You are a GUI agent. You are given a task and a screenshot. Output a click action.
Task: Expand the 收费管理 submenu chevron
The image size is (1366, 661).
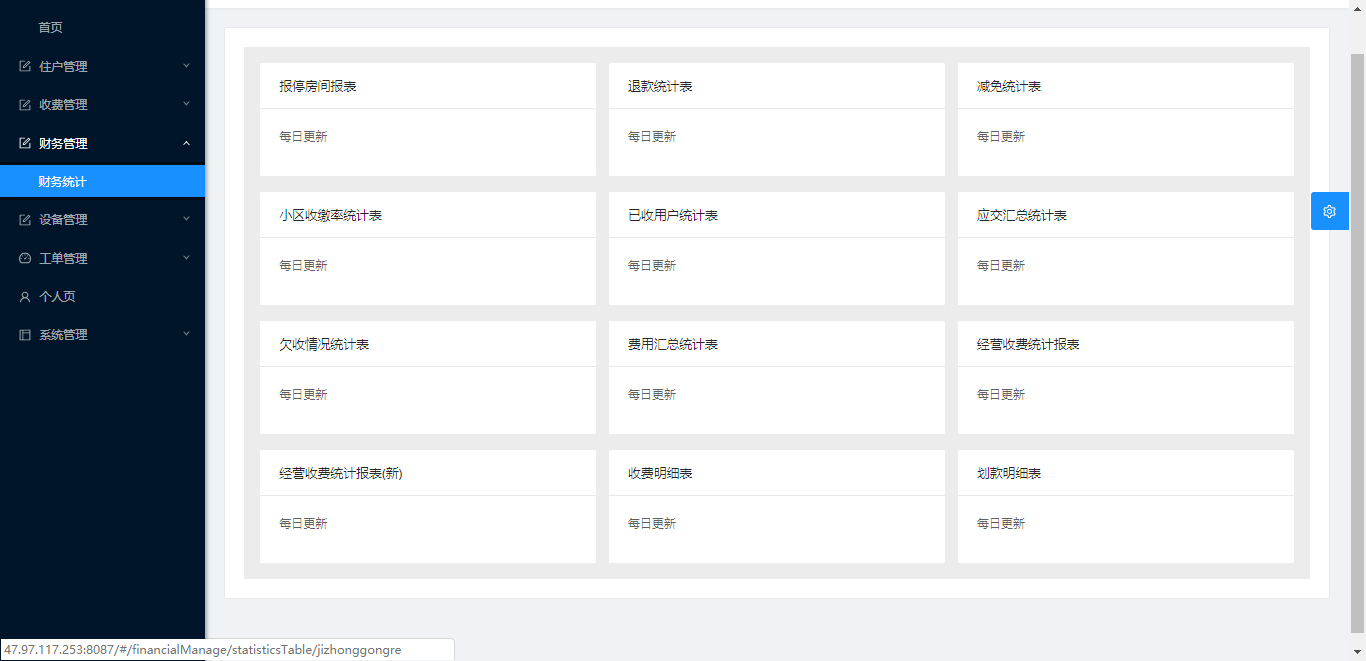[186, 104]
